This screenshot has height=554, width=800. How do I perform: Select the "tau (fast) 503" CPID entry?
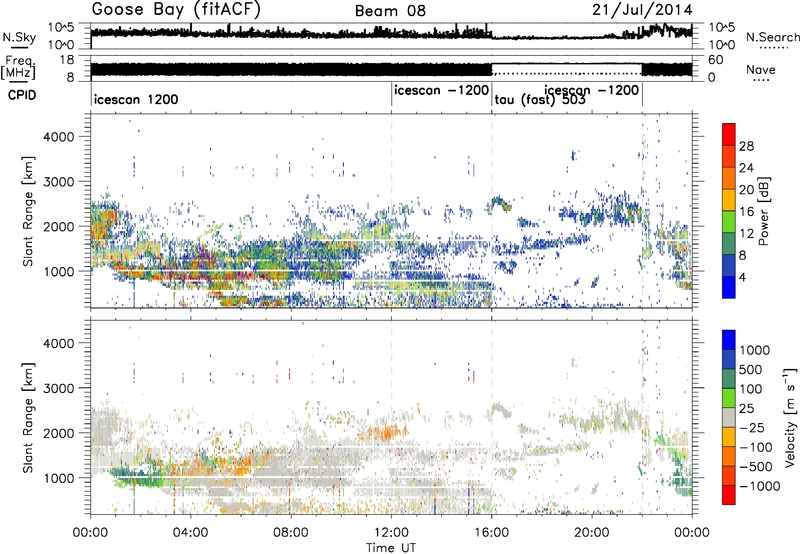pos(540,100)
